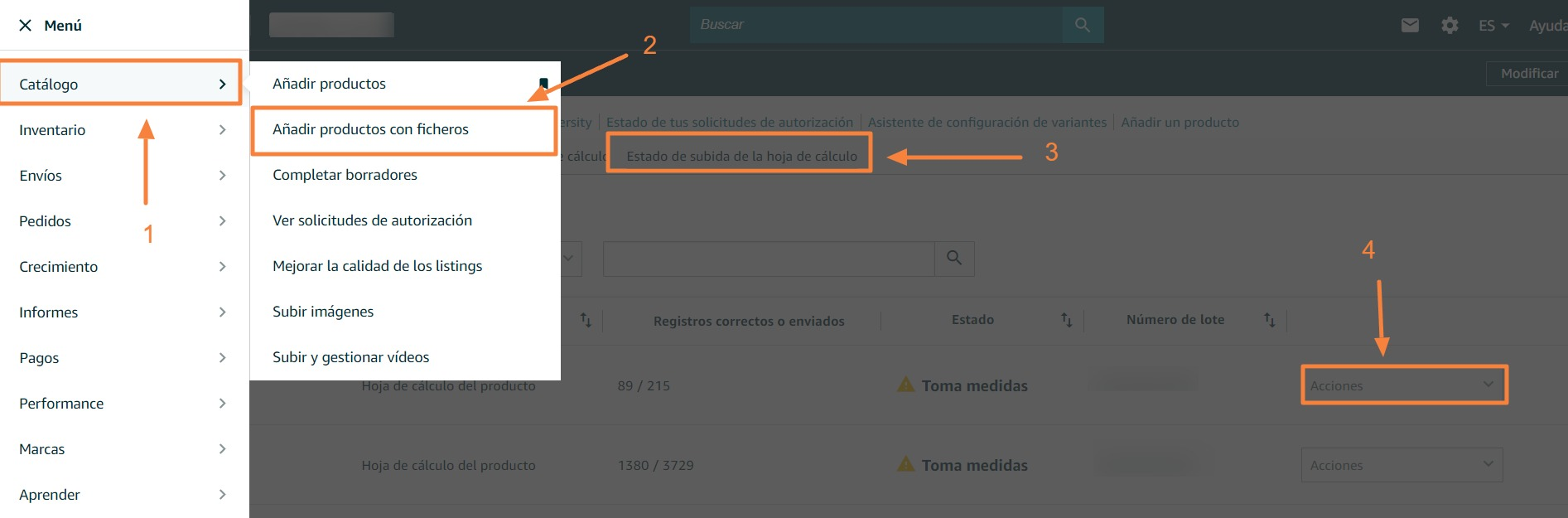1568x518 pixels.
Task: Click the bookmark icon beside Añadir productos
Action: 543,83
